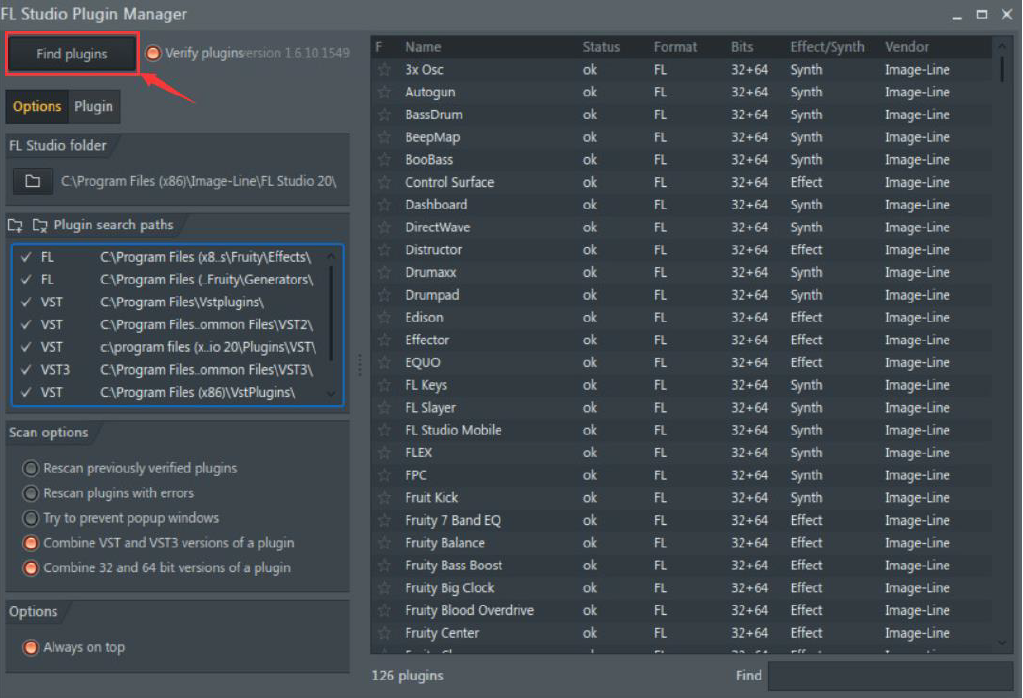Disable Combine 32 and 64 bit versions

(x=31, y=568)
